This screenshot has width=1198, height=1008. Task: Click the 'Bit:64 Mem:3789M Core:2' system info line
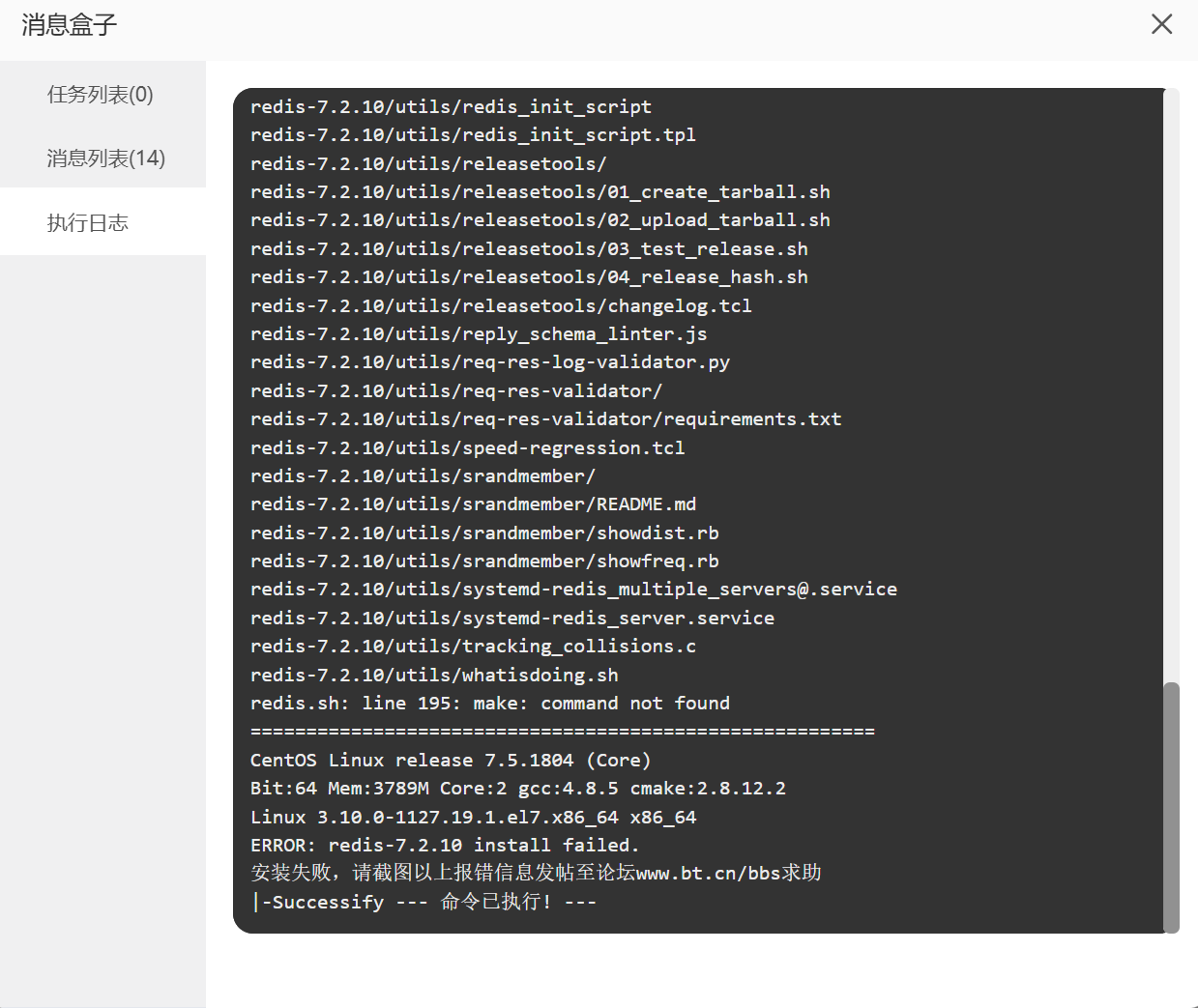click(x=517, y=789)
